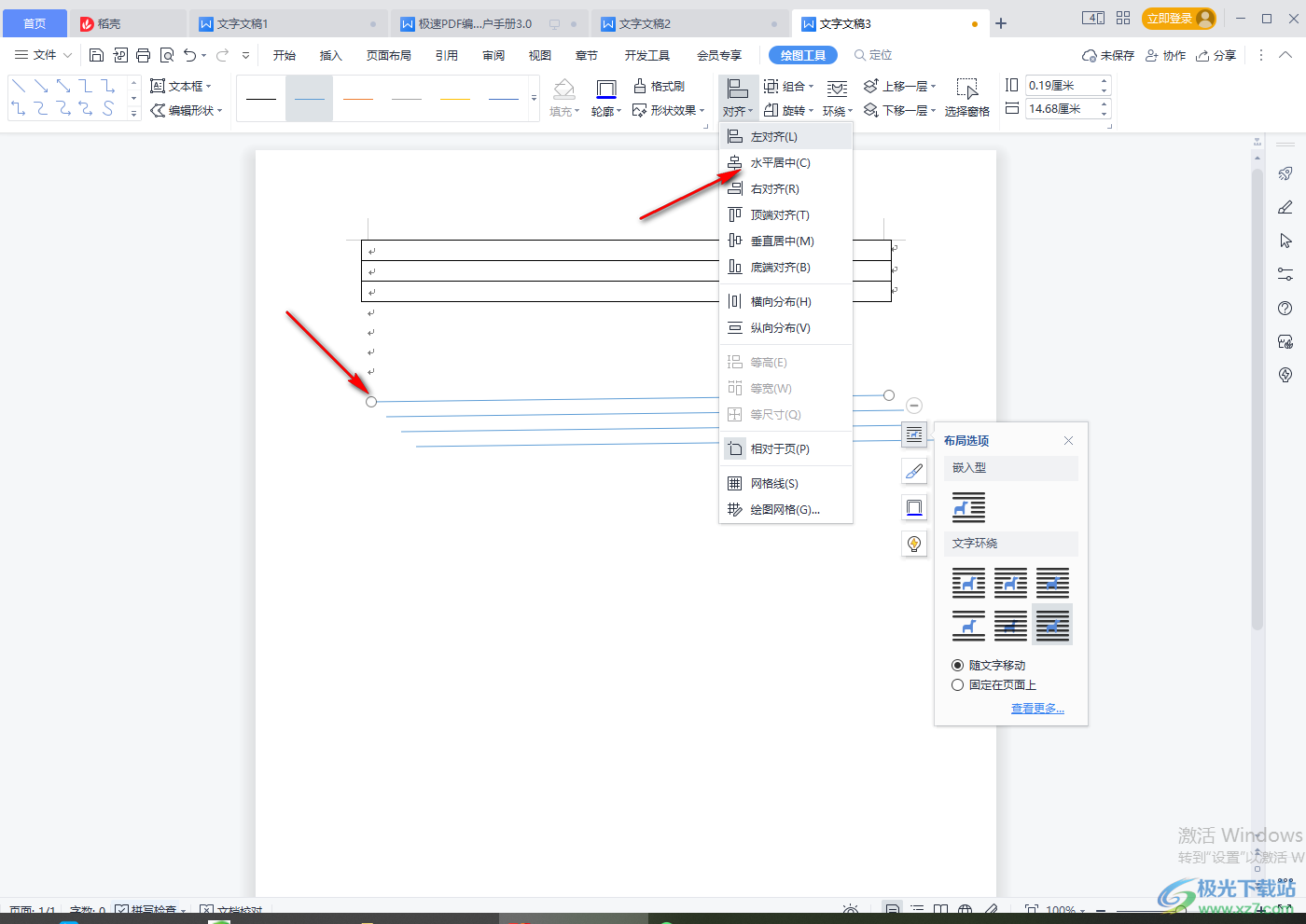
Task: Click the brush style floating icon
Action: pos(914,471)
